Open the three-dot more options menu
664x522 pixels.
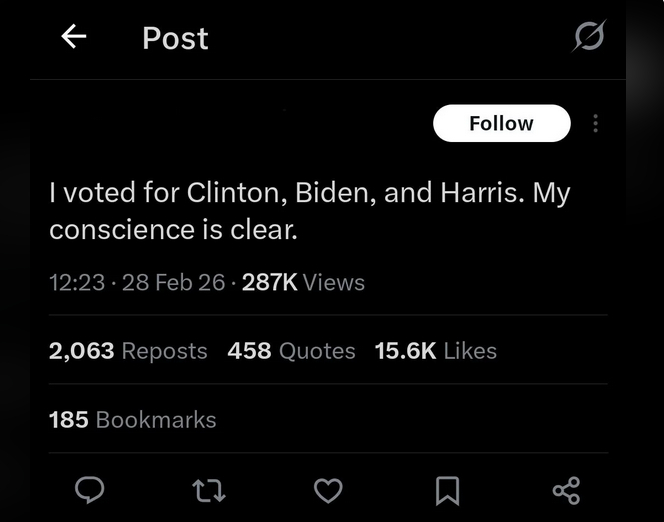click(x=595, y=124)
